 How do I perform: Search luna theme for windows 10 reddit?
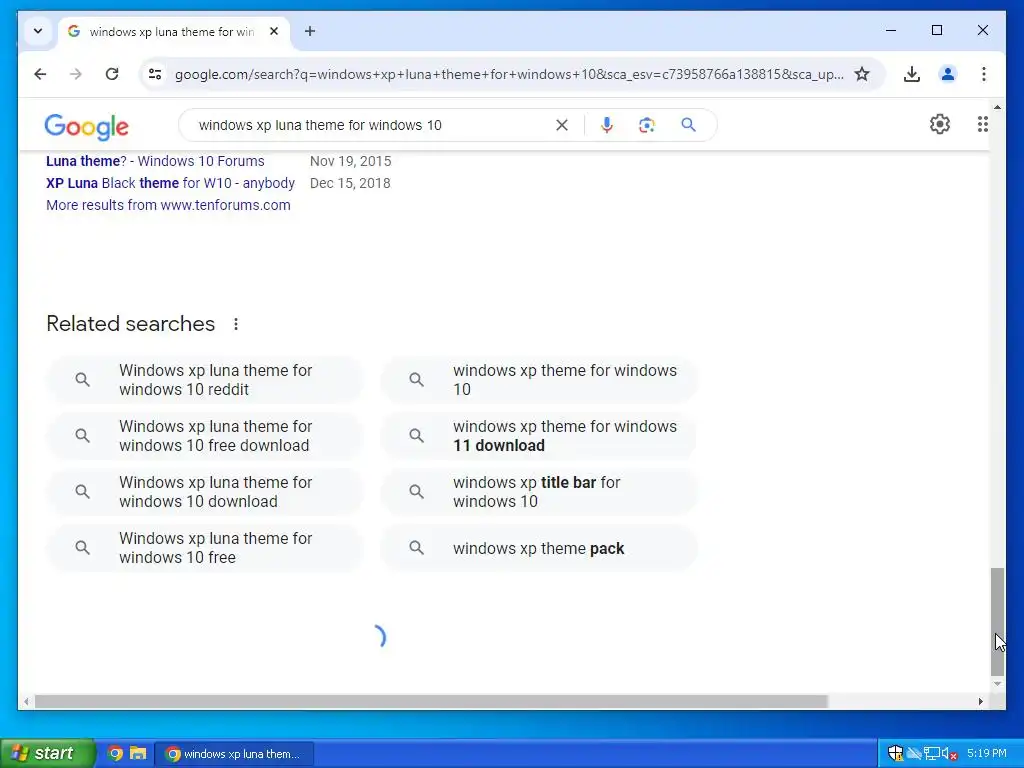click(204, 379)
